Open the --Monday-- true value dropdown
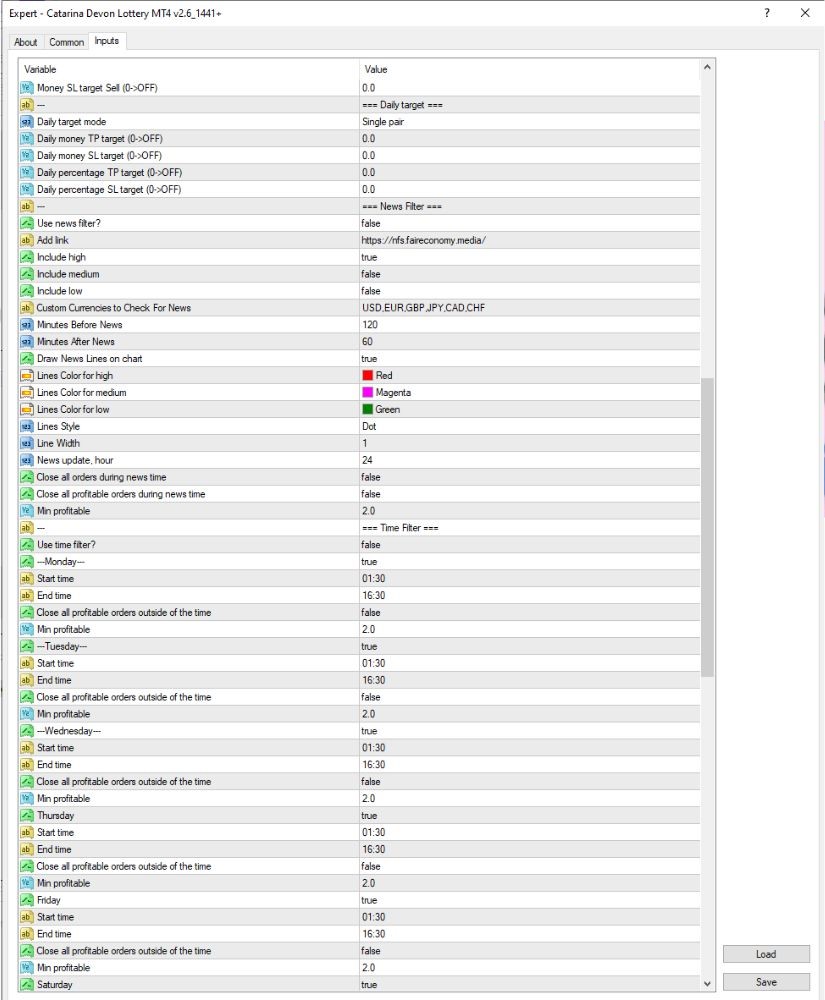The image size is (825, 1000). pos(529,562)
